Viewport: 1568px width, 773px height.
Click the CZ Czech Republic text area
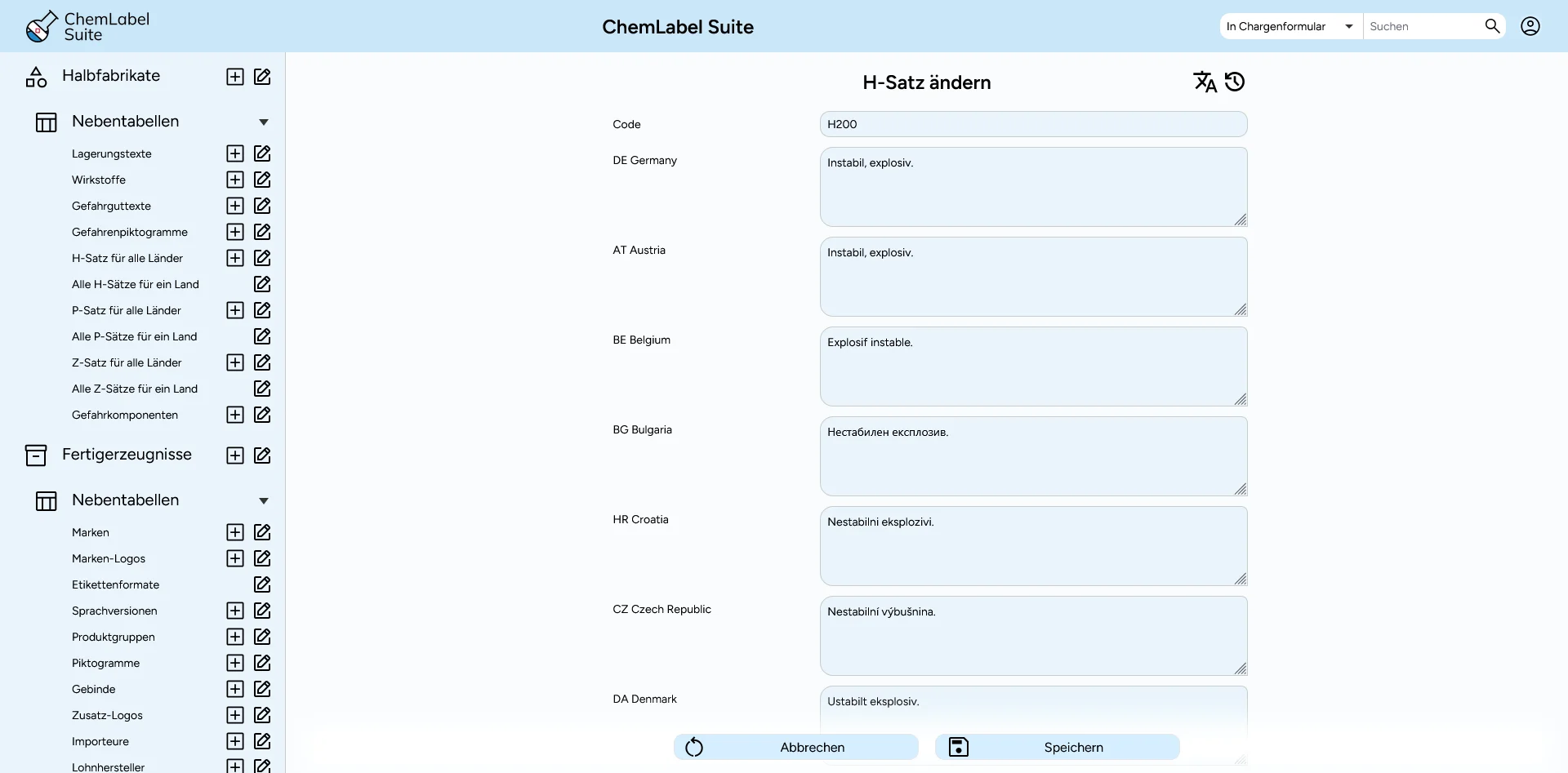click(1033, 636)
